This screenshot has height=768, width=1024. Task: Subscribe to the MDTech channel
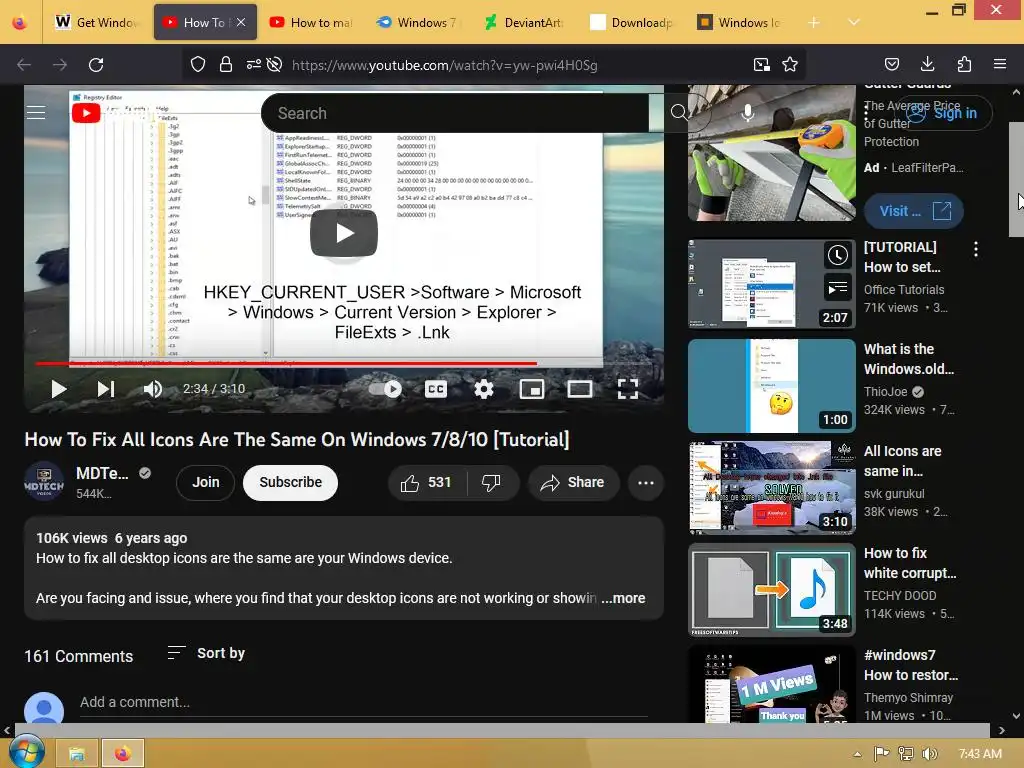click(x=291, y=483)
